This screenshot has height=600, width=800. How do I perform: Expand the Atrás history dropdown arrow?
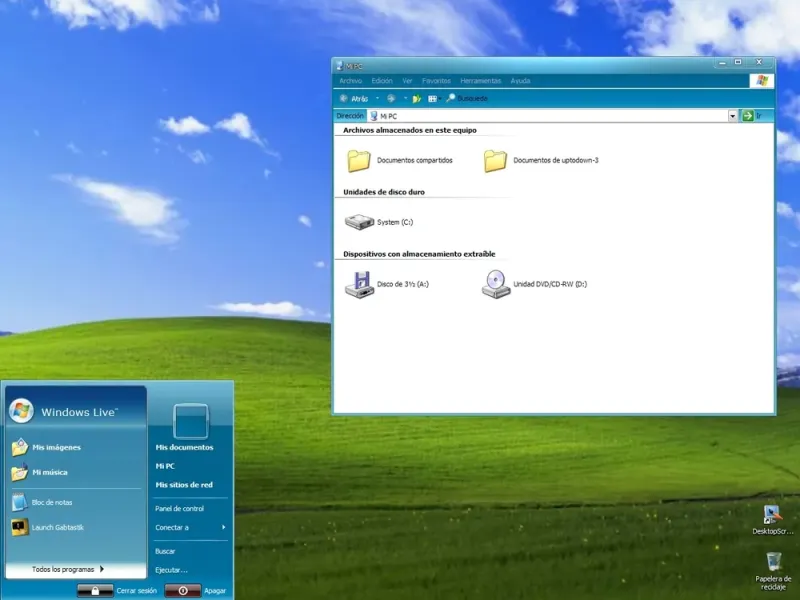378,98
